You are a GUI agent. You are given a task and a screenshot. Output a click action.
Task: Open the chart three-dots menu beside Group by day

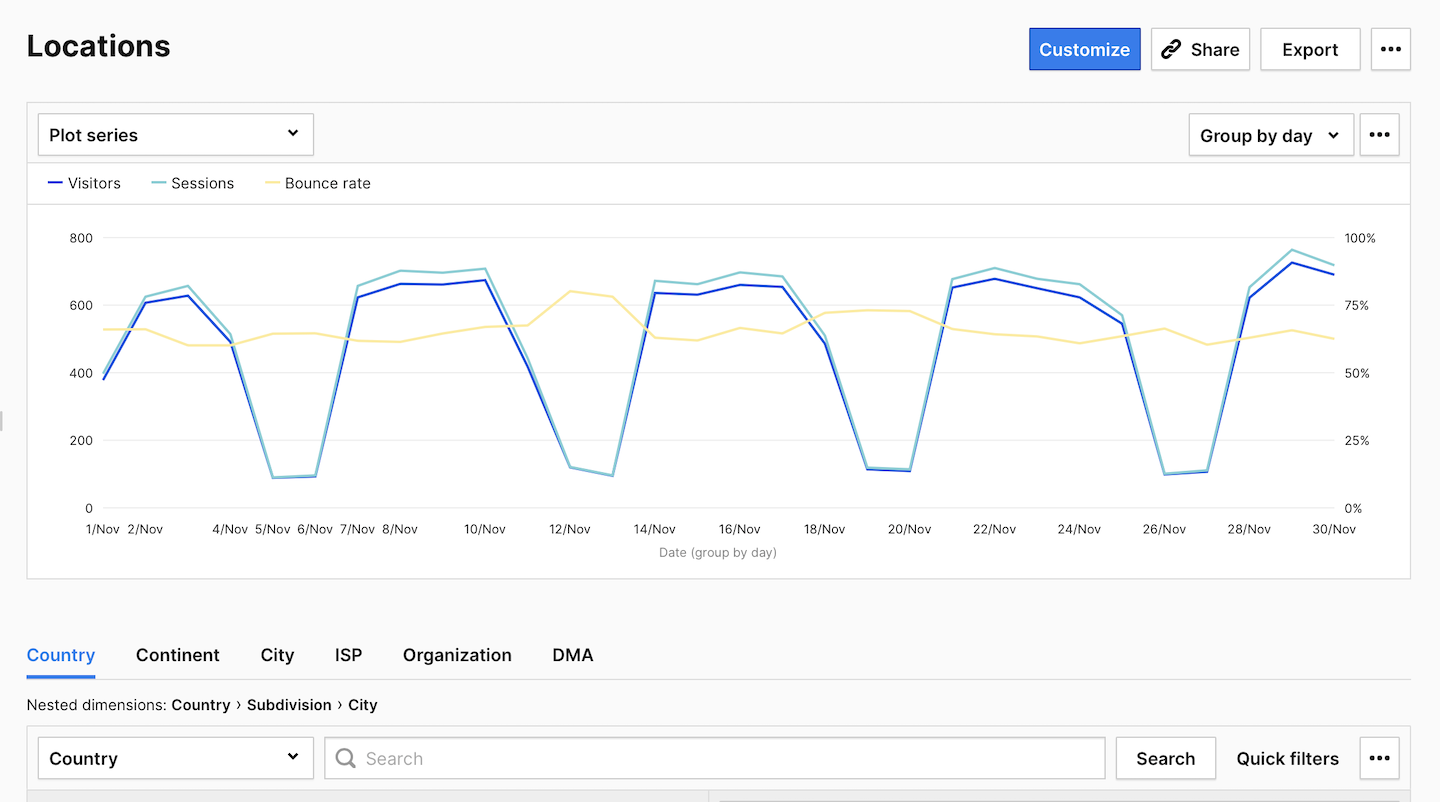1379,135
